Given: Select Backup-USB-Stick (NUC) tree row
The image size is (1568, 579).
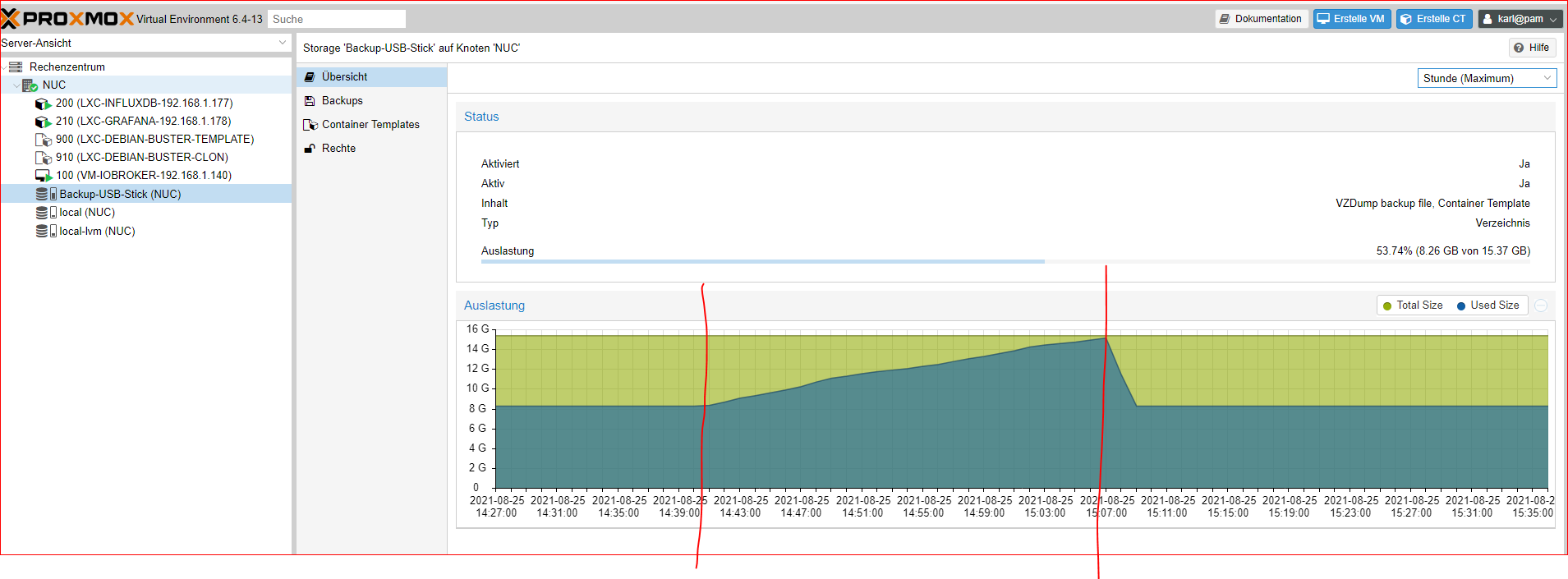Looking at the screenshot, I should tap(146, 194).
